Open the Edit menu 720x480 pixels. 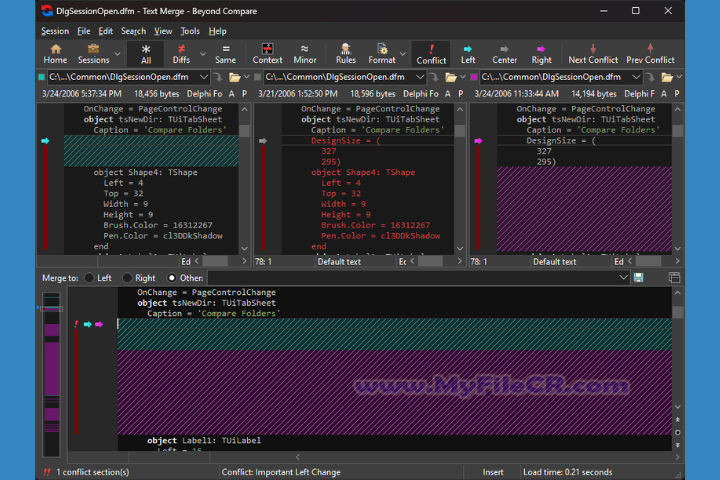click(106, 31)
